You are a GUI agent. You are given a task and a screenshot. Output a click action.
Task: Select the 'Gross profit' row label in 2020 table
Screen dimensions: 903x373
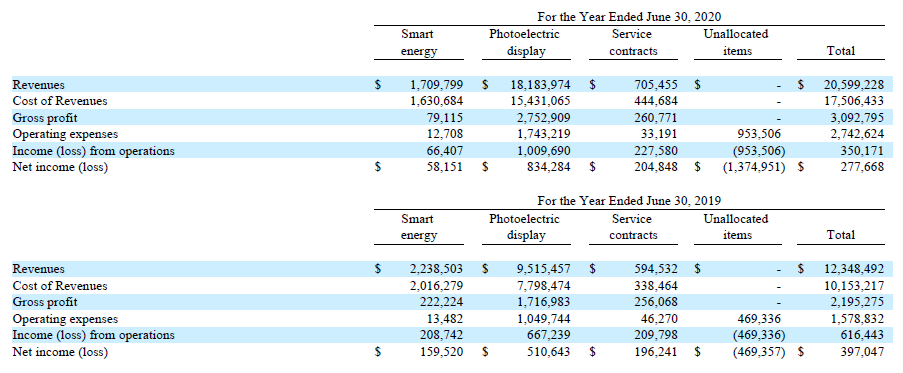(45, 119)
